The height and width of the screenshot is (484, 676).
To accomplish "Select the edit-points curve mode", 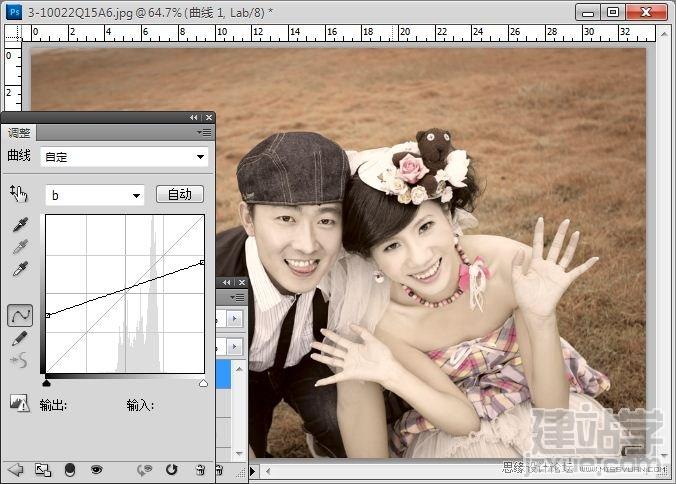I will click(x=20, y=315).
